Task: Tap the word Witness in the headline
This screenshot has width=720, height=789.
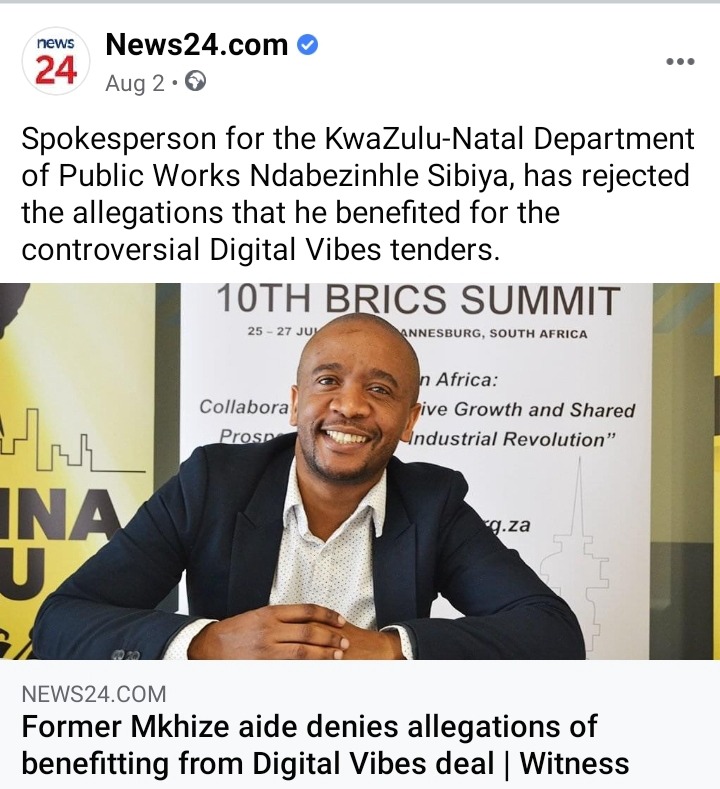Action: click(574, 763)
